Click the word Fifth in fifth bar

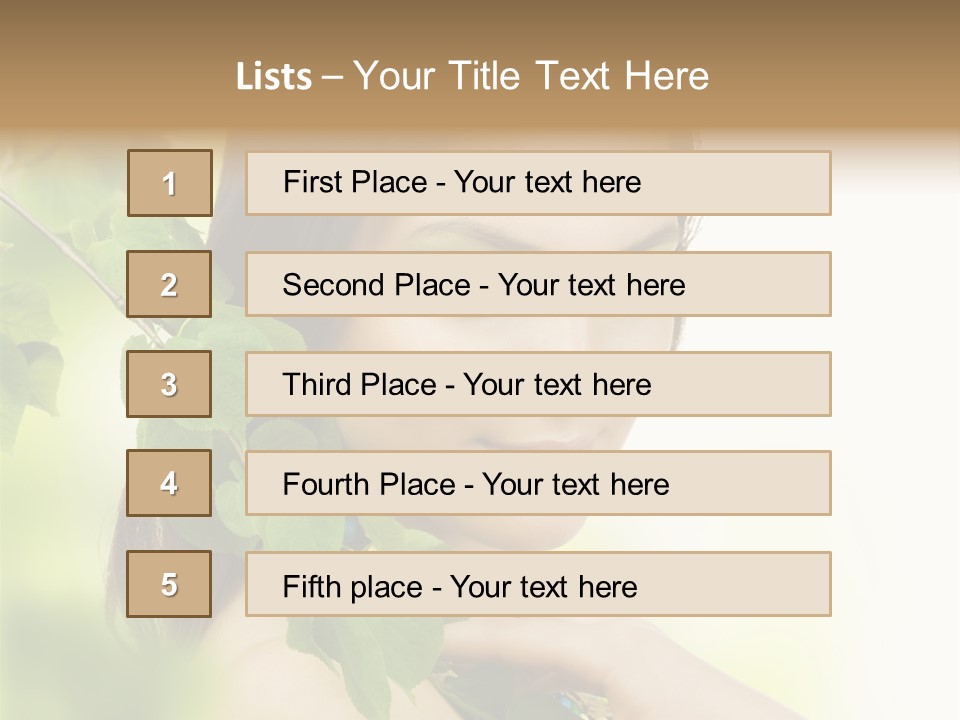(x=311, y=587)
